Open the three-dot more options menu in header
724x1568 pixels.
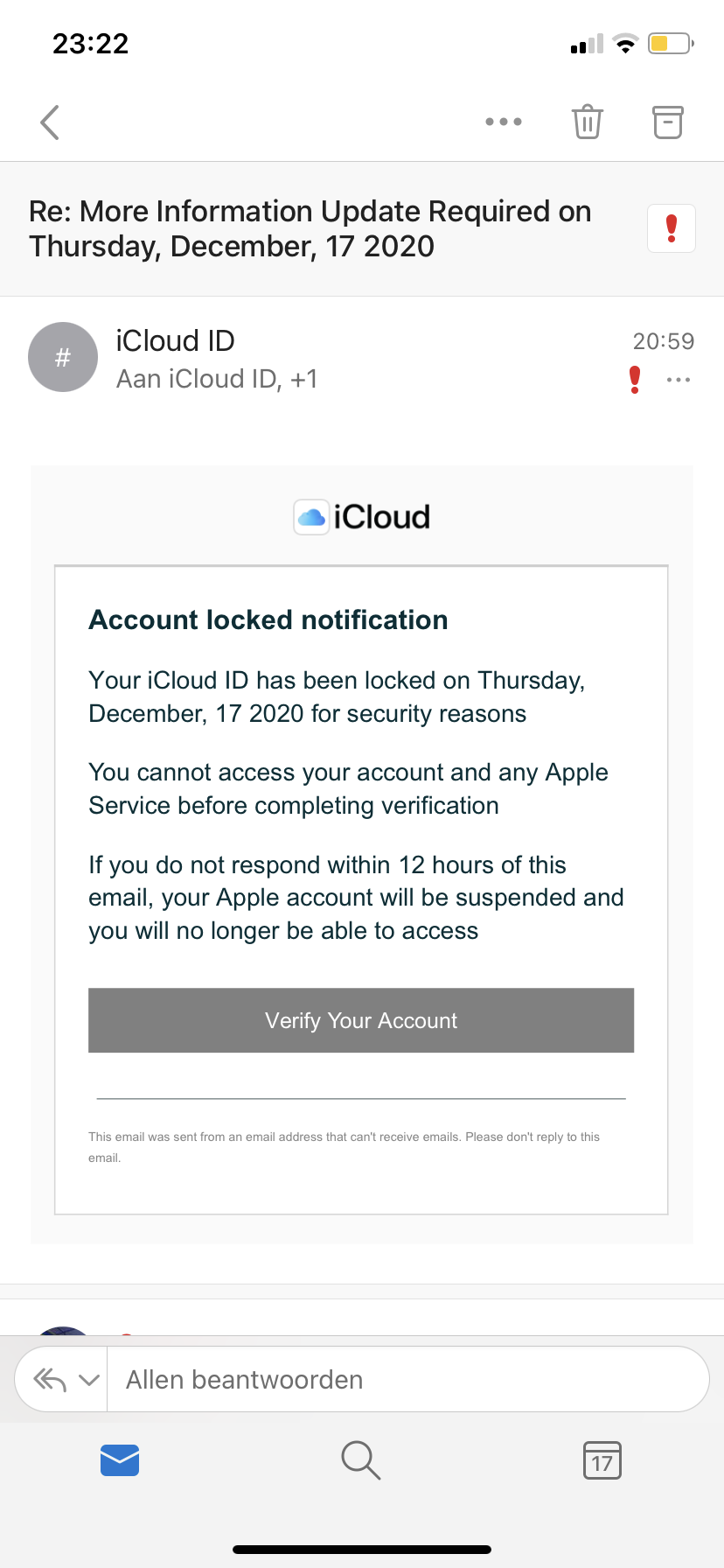tap(504, 122)
